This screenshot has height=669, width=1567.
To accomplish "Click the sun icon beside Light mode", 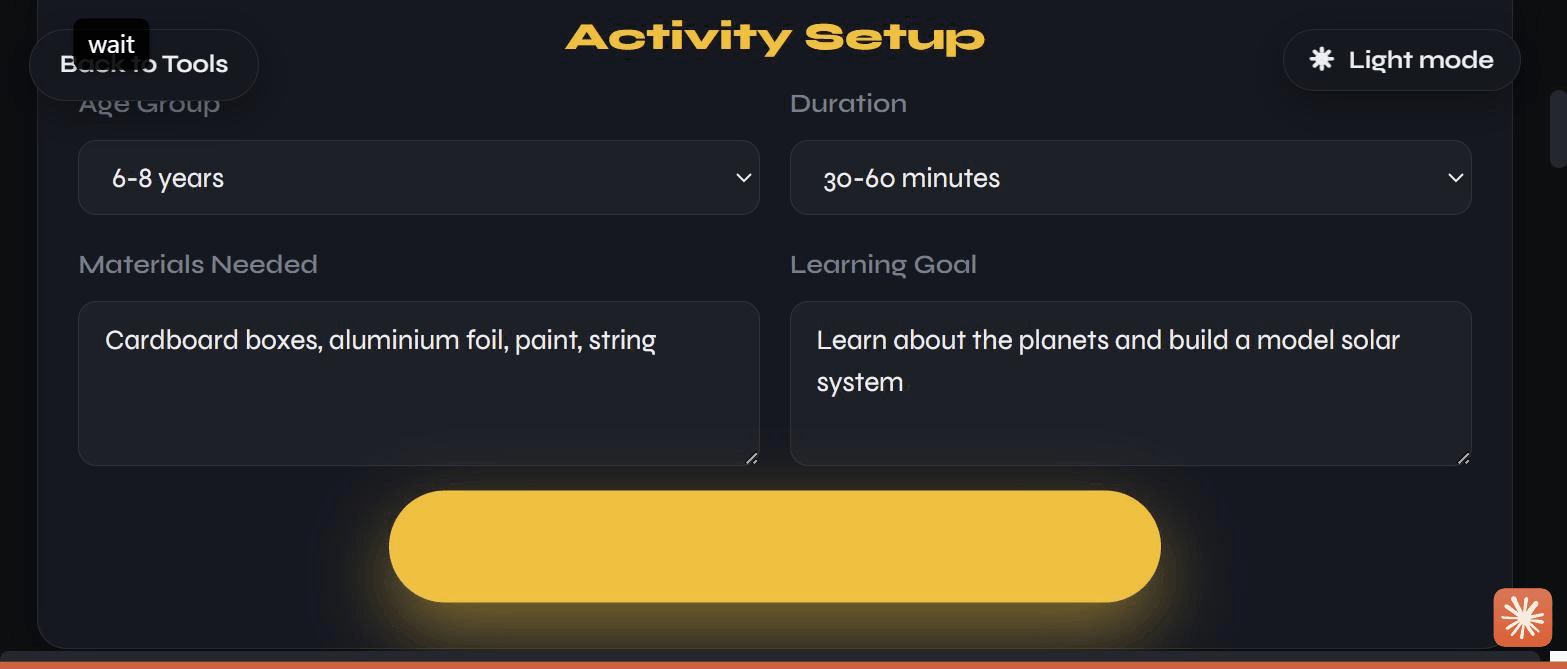I will point(1322,60).
